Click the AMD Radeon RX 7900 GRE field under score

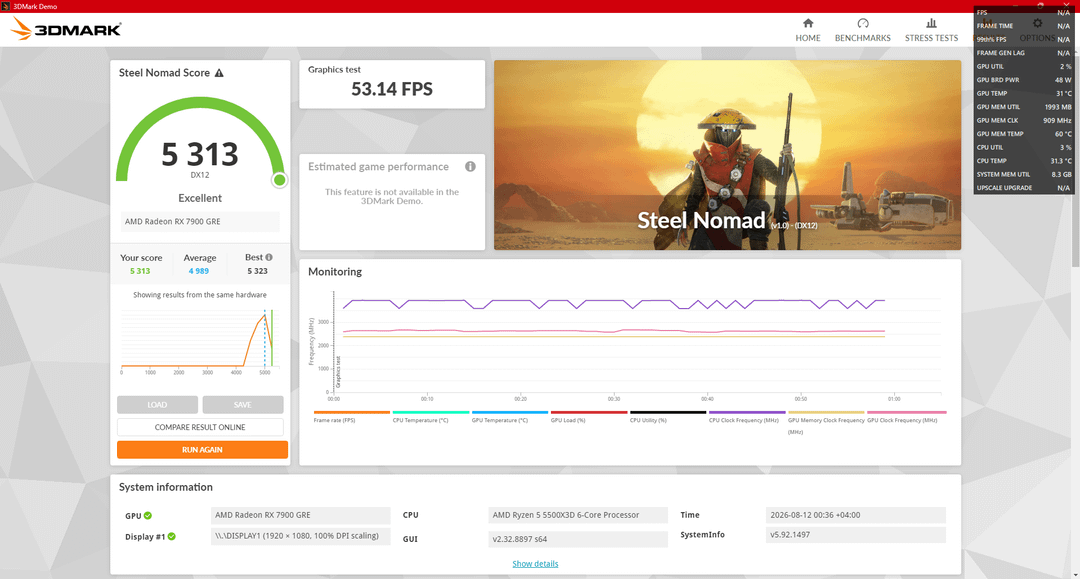coord(200,222)
